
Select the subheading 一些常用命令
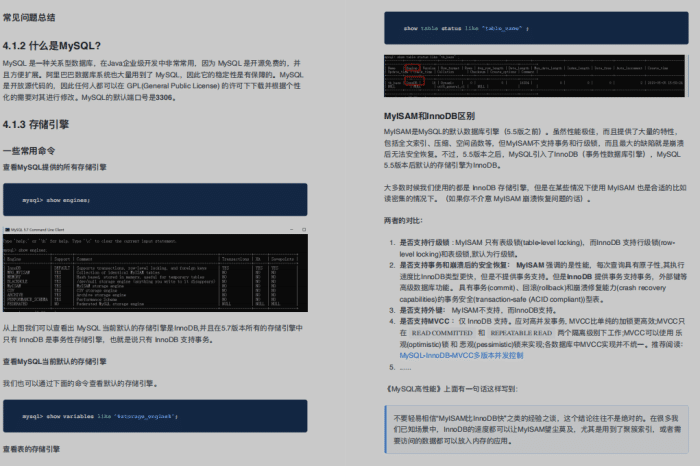[29, 151]
